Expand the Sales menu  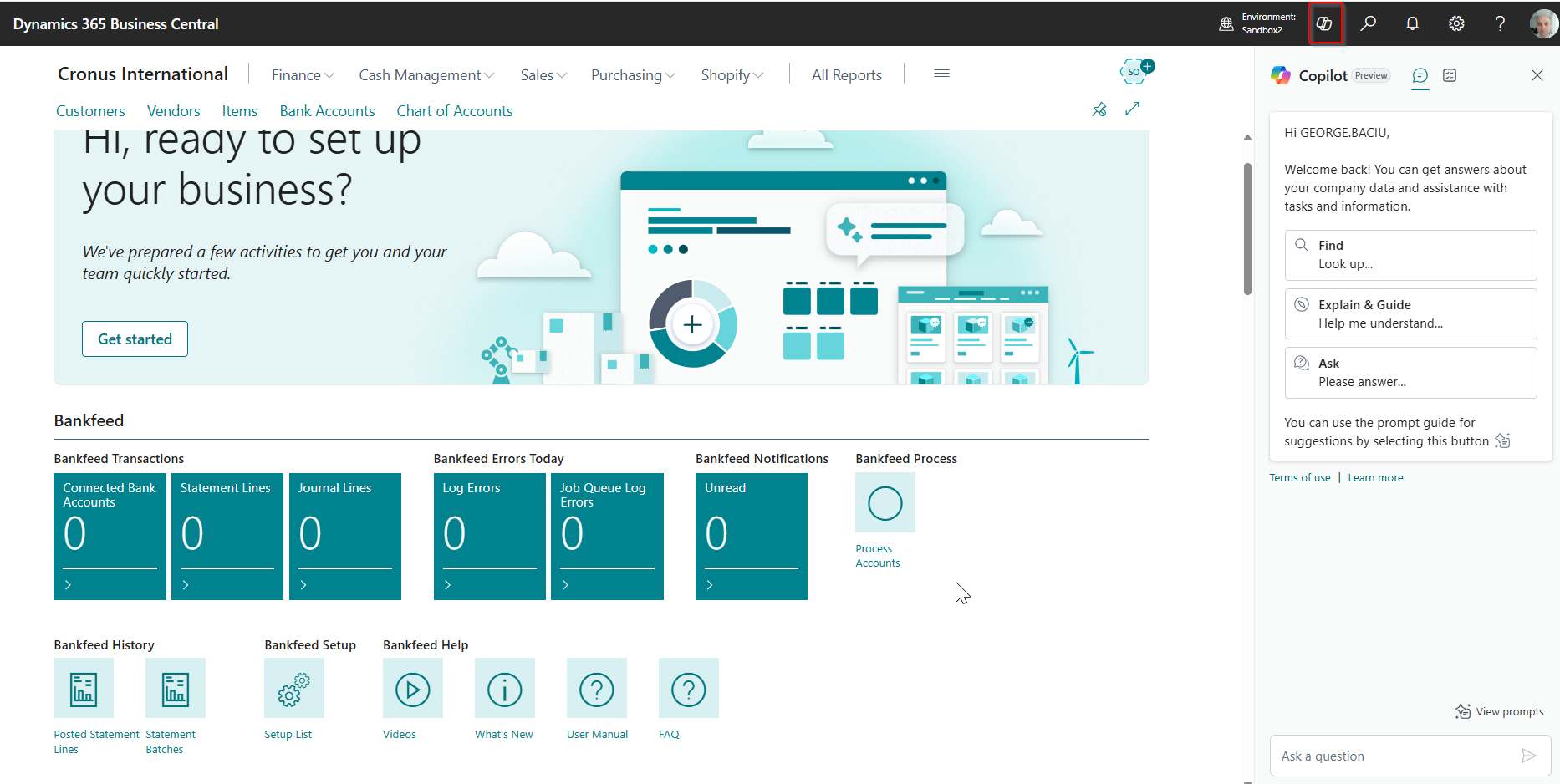coord(543,74)
